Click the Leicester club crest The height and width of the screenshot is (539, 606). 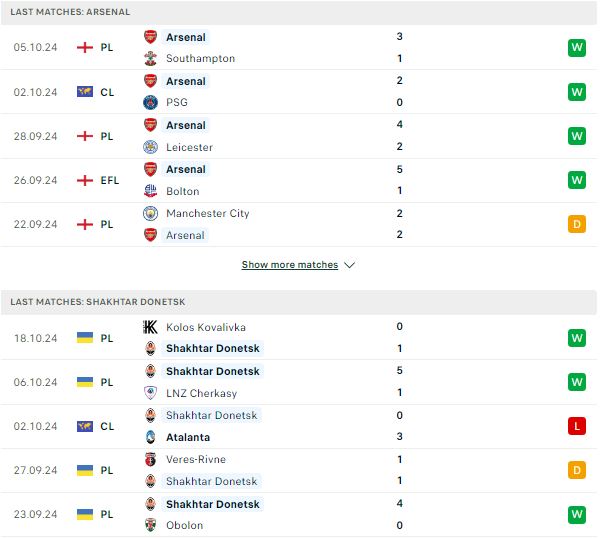[150, 147]
